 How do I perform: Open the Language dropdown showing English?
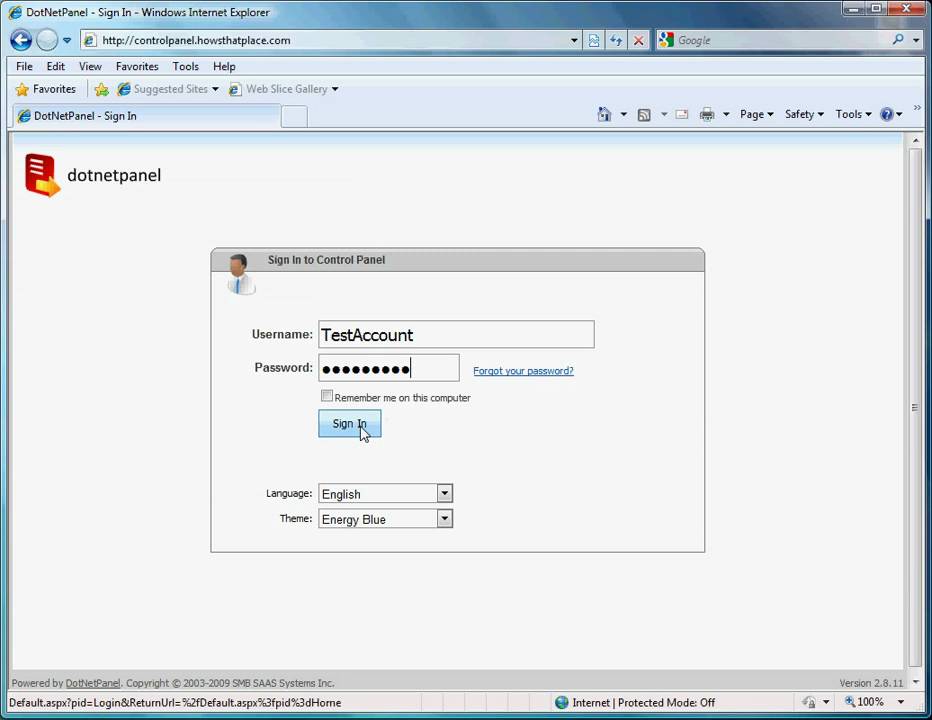[385, 494]
